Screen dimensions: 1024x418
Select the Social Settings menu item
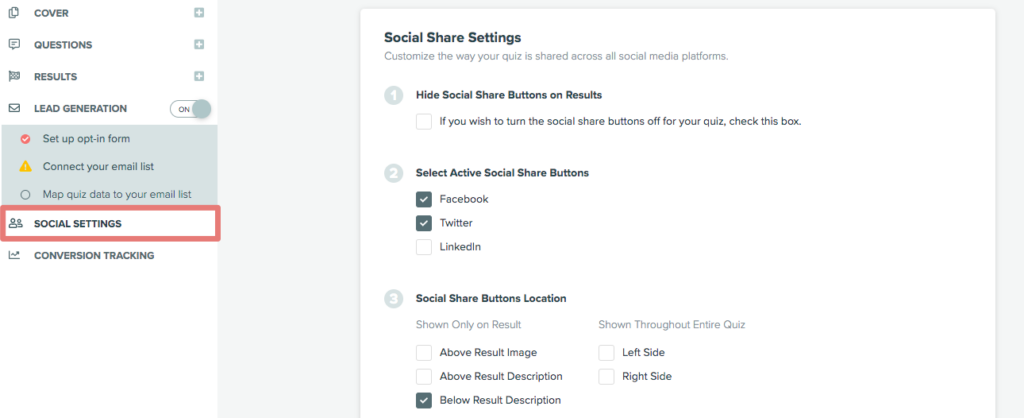tap(110, 223)
